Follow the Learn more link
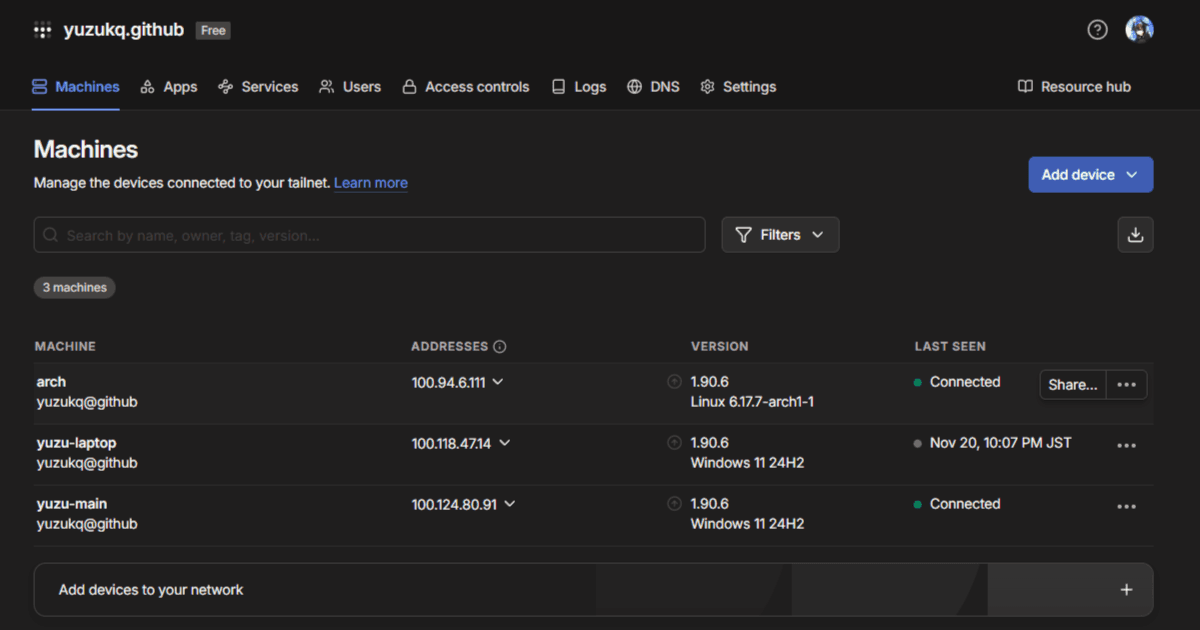 tap(370, 183)
